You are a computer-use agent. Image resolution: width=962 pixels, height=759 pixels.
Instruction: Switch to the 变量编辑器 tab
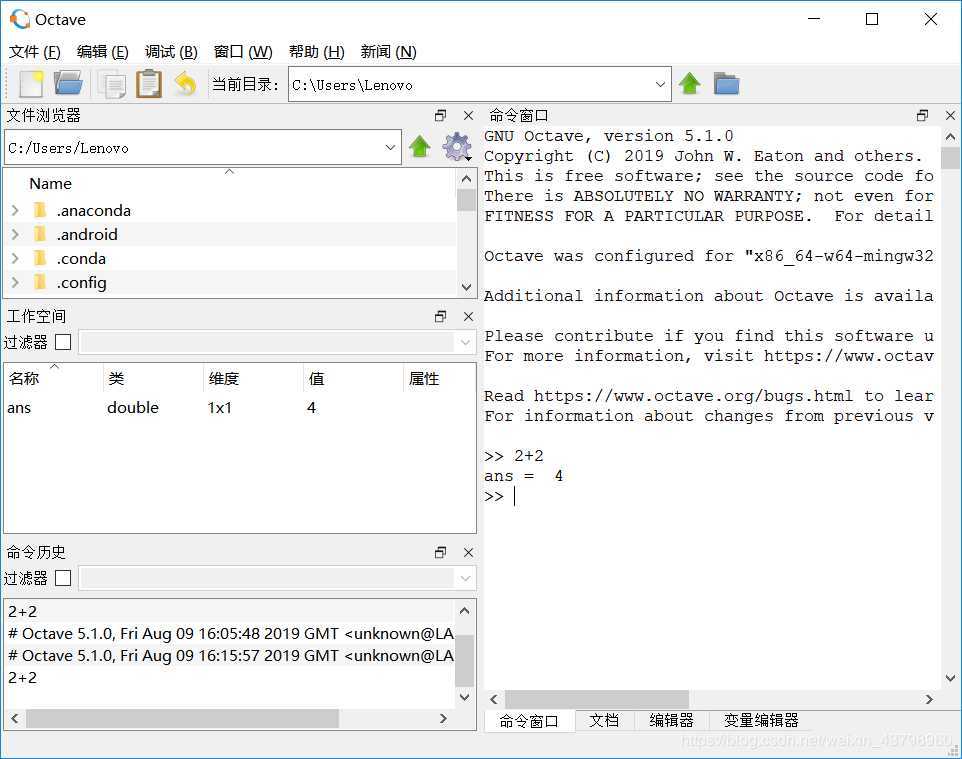click(x=761, y=720)
